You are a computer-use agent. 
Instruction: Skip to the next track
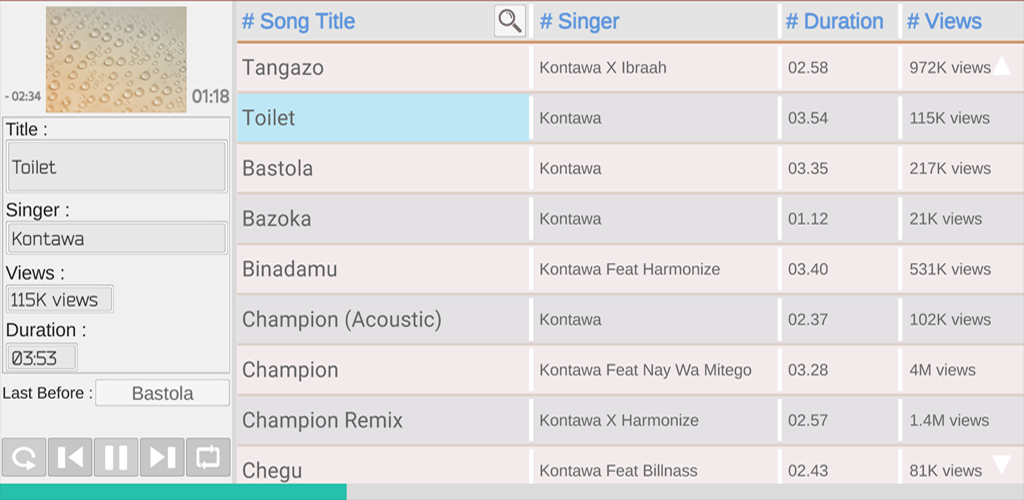(162, 457)
